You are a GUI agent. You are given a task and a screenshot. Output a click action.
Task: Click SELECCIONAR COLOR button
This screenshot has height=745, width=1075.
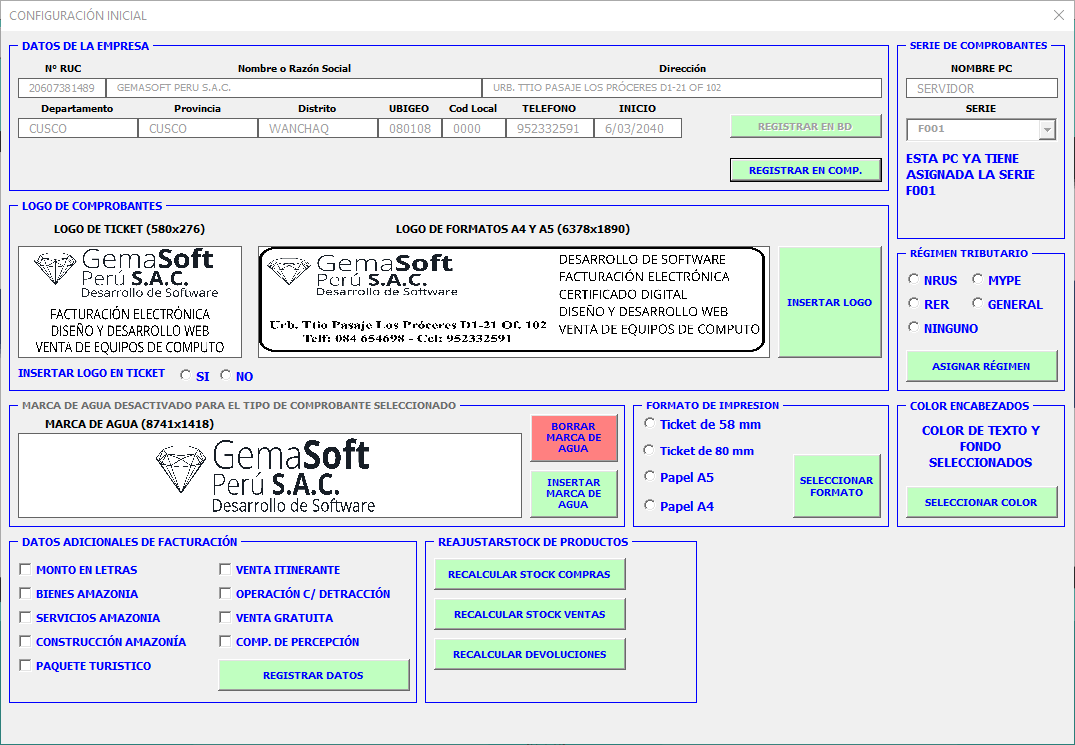980,502
